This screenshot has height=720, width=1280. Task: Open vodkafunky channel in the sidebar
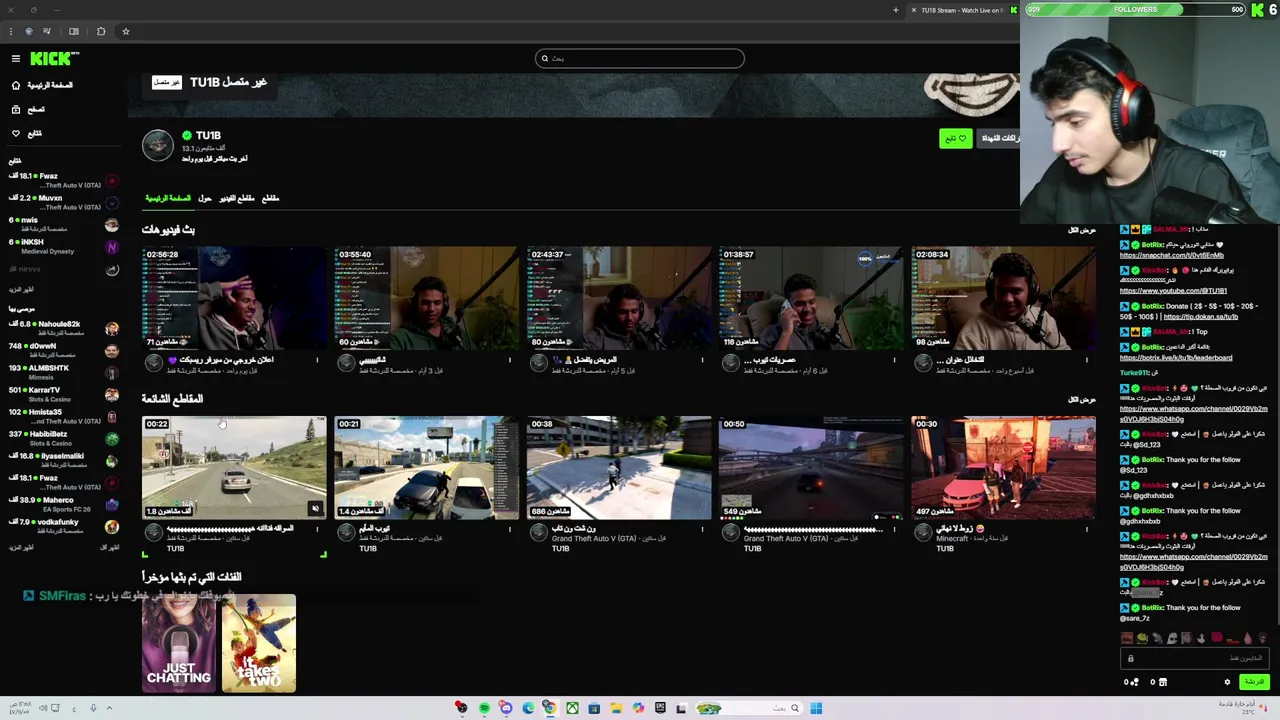pos(62,527)
